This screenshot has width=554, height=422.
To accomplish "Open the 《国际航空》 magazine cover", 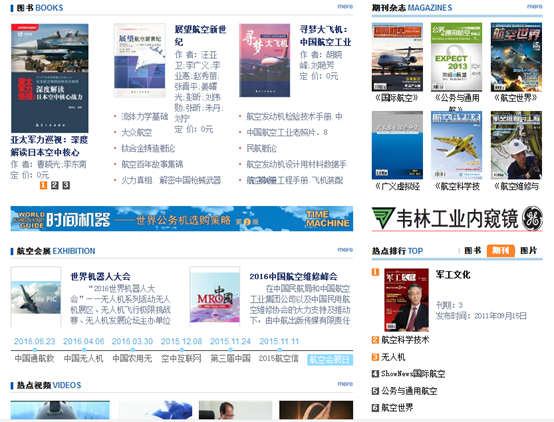I will click(397, 57).
